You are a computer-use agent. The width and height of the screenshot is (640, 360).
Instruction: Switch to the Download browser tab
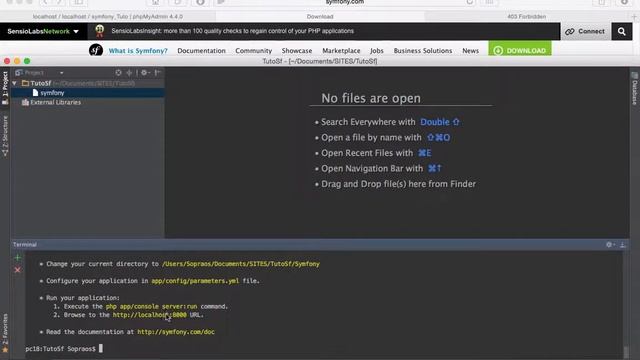coord(320,17)
